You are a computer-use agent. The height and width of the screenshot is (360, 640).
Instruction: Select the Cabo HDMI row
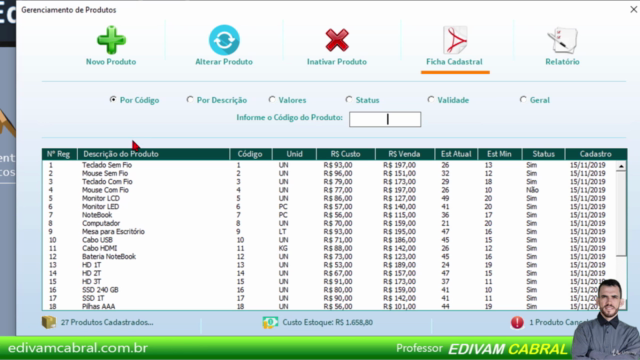click(329, 248)
